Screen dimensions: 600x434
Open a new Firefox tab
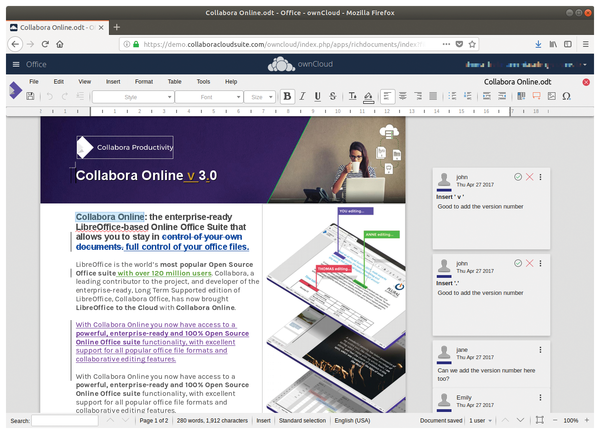117,27
